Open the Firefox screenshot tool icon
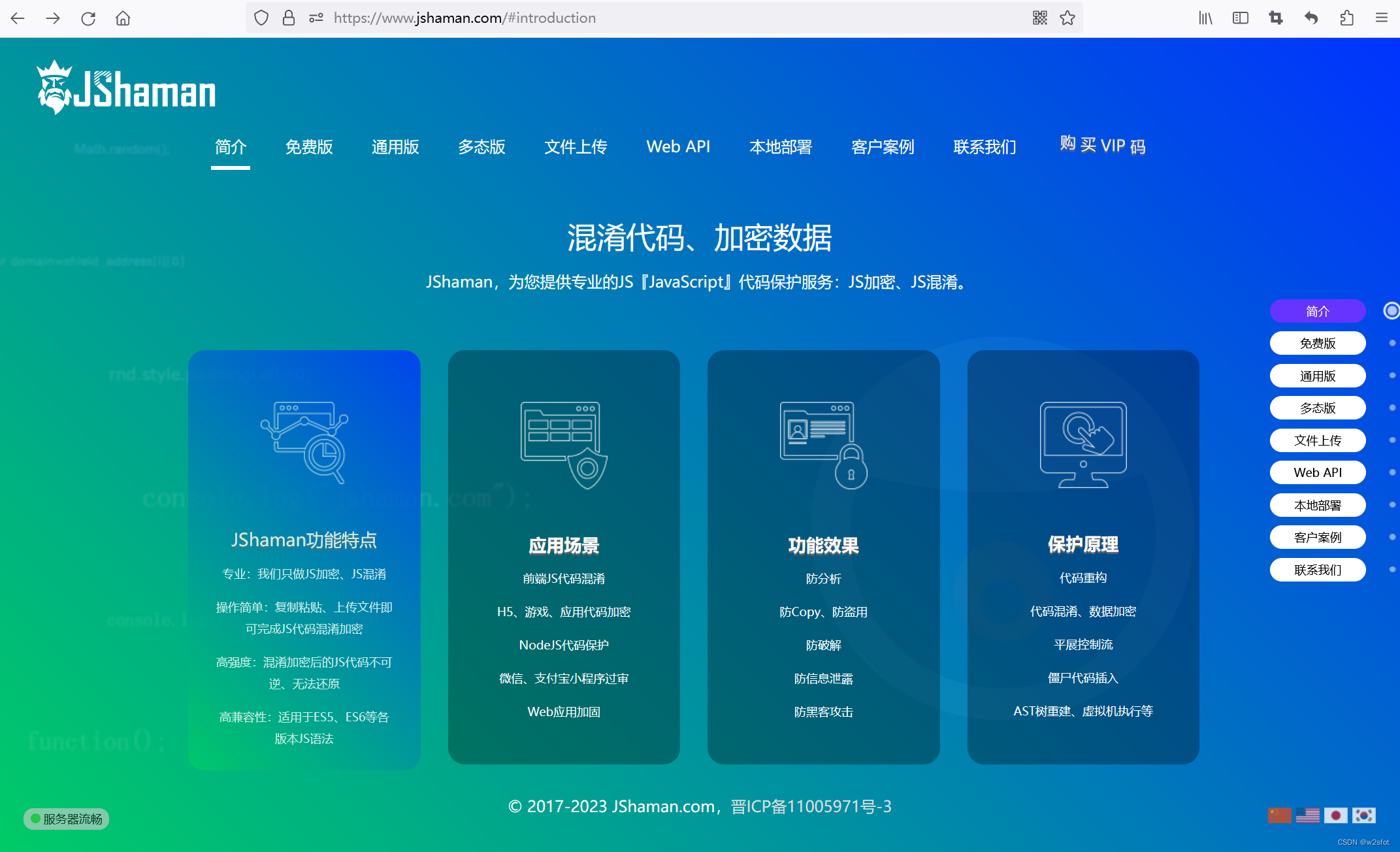Viewport: 1400px width, 852px height. pos(1275,18)
